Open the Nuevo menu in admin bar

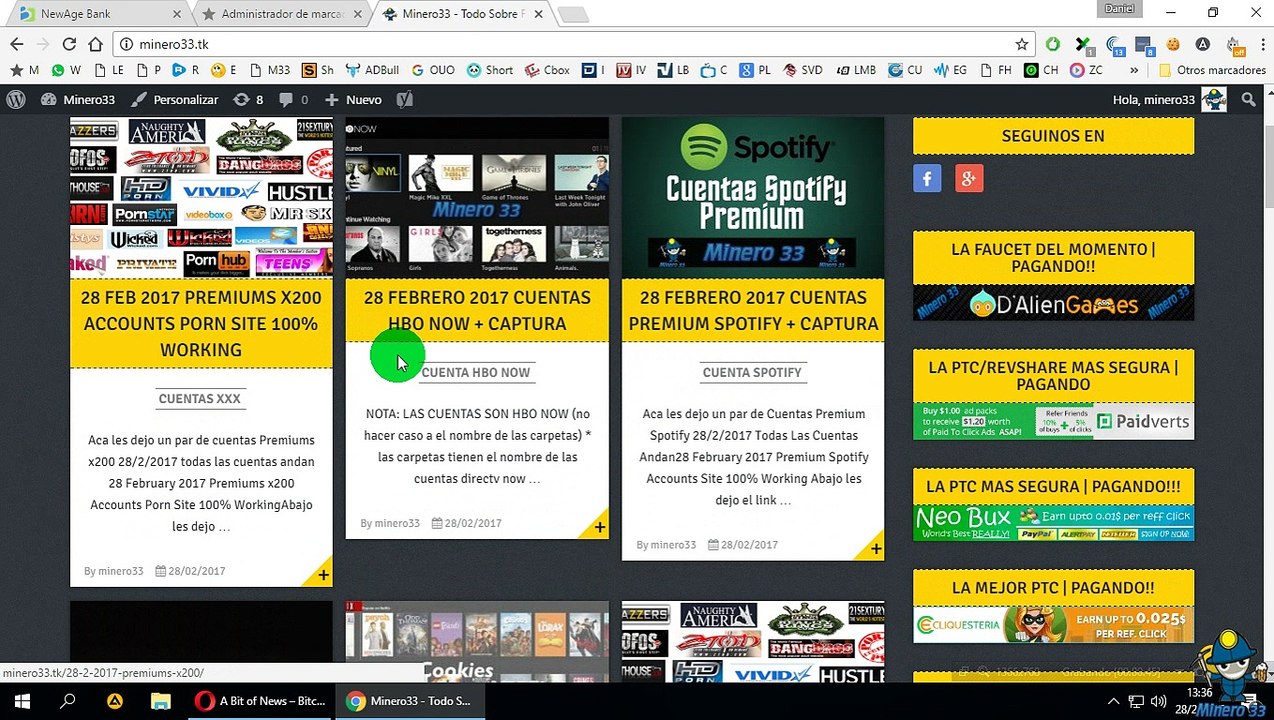353,99
